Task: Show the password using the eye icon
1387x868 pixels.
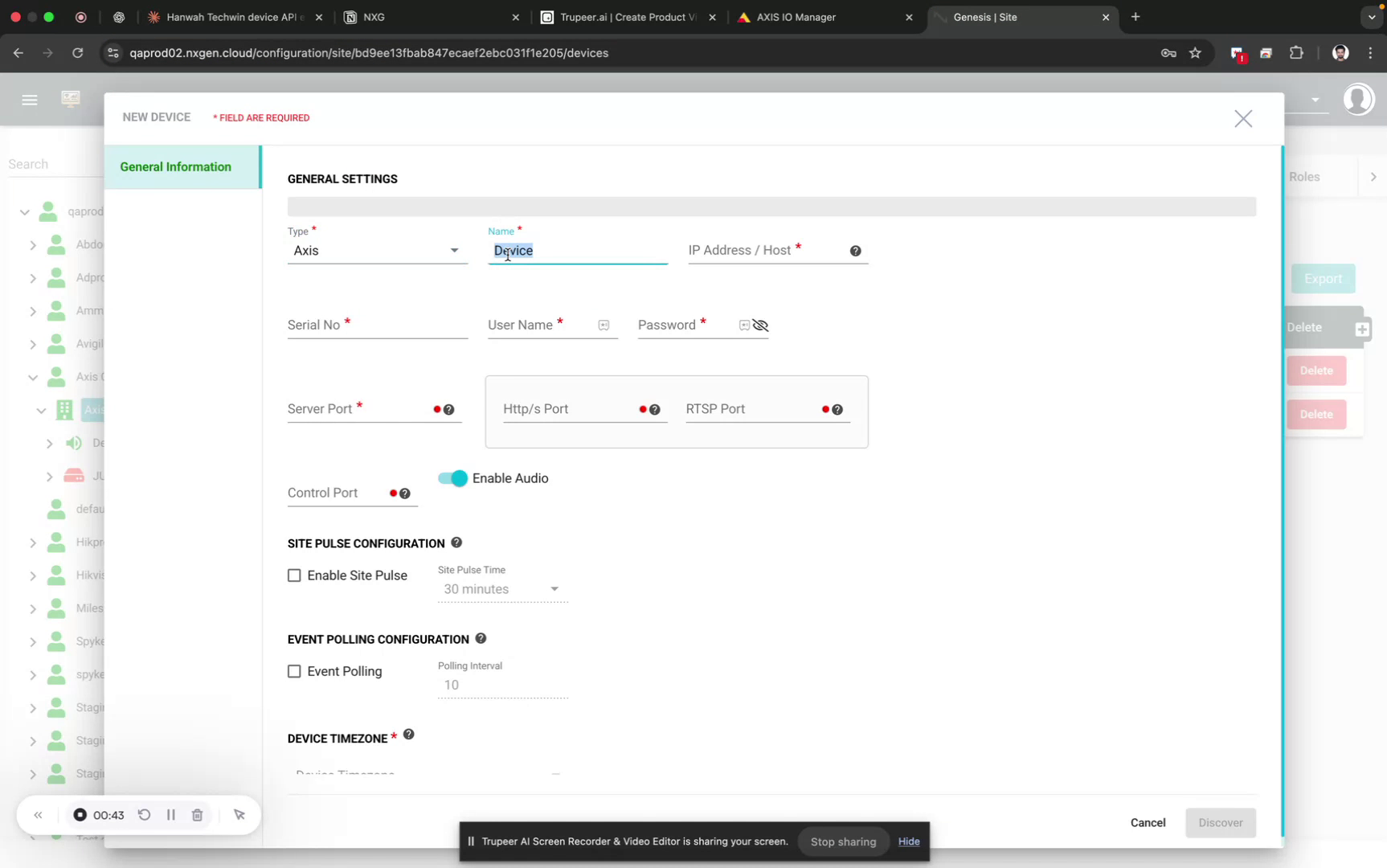Action: [x=760, y=325]
